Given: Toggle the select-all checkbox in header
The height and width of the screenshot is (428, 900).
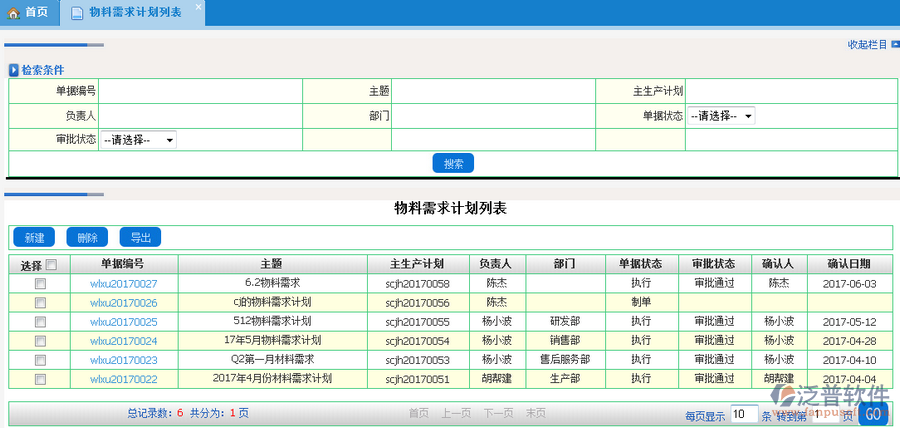Looking at the screenshot, I should click(51, 265).
